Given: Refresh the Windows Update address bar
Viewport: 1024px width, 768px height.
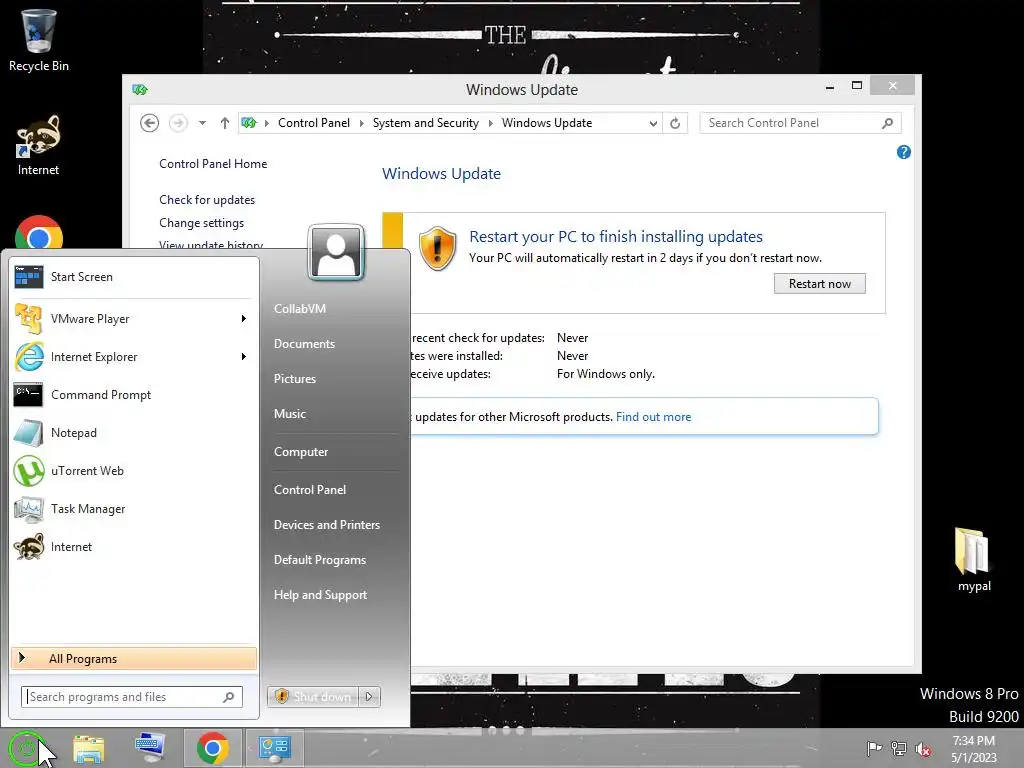Looking at the screenshot, I should (675, 123).
